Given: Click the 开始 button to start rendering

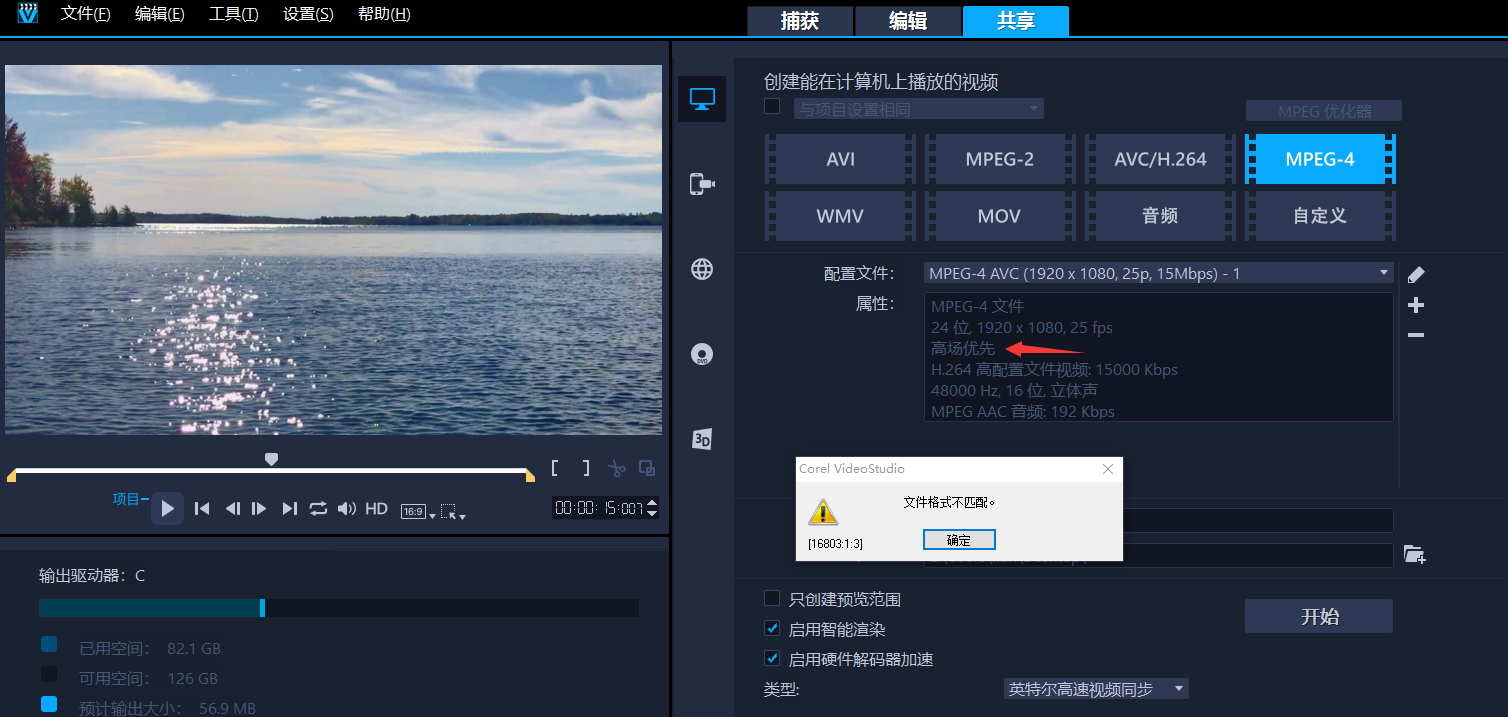Looking at the screenshot, I should click(x=1318, y=617).
